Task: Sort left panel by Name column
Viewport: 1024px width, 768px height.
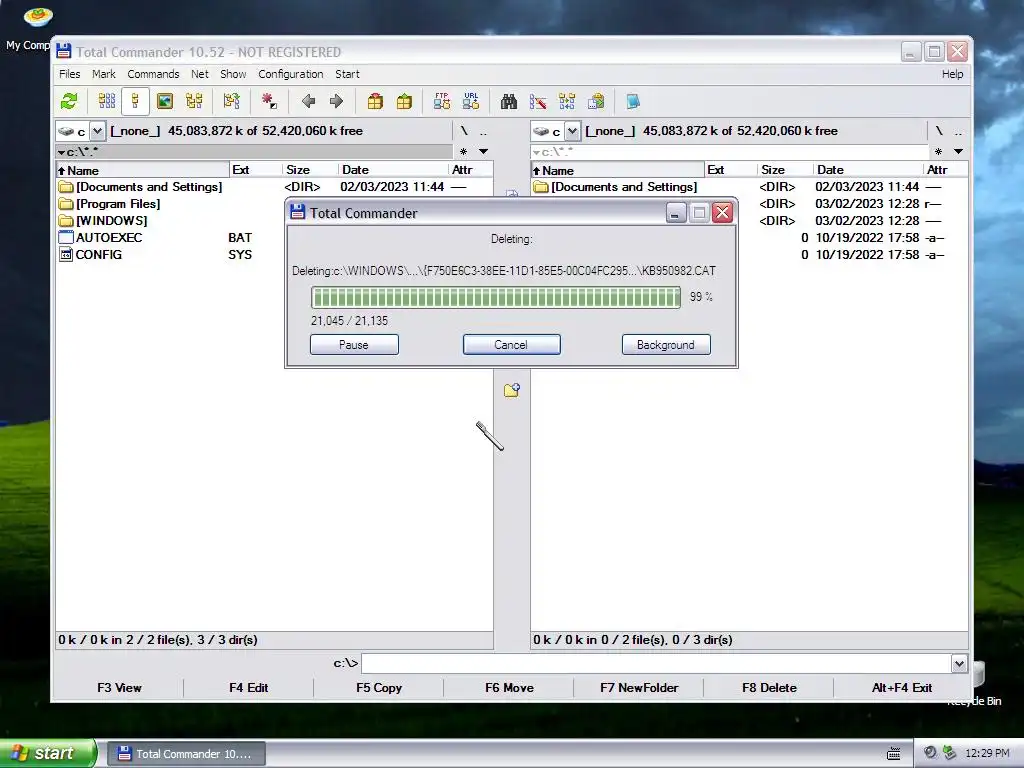Action: [x=143, y=170]
